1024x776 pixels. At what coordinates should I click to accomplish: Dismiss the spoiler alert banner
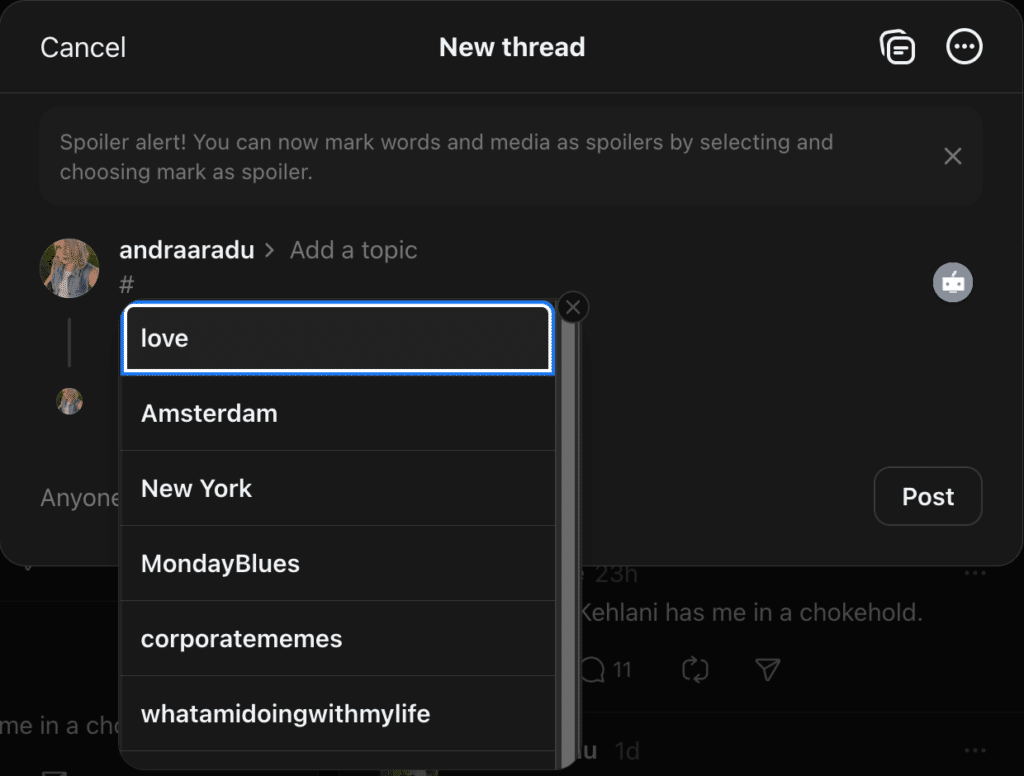click(x=952, y=155)
